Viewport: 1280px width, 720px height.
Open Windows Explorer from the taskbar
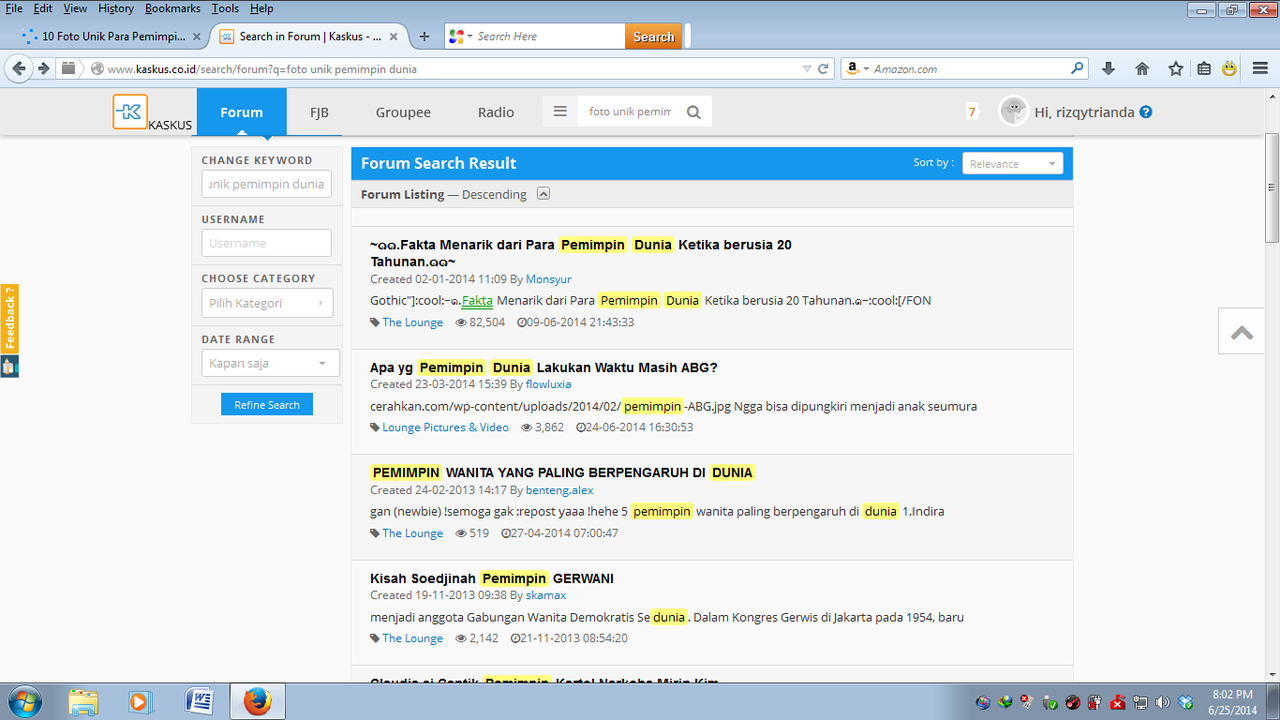tap(84, 702)
